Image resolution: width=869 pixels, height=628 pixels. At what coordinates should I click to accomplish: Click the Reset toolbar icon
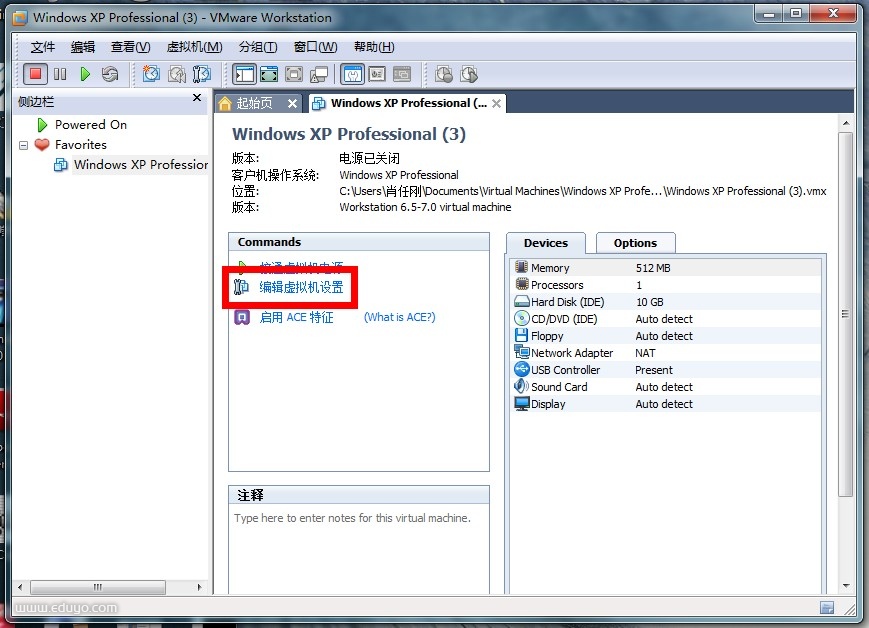(x=110, y=74)
